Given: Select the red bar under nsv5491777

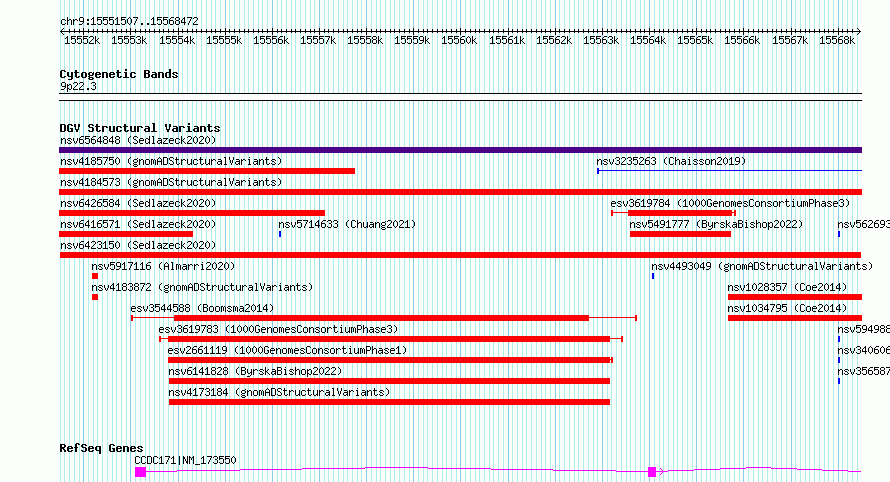Looking at the screenshot, I should point(680,234).
